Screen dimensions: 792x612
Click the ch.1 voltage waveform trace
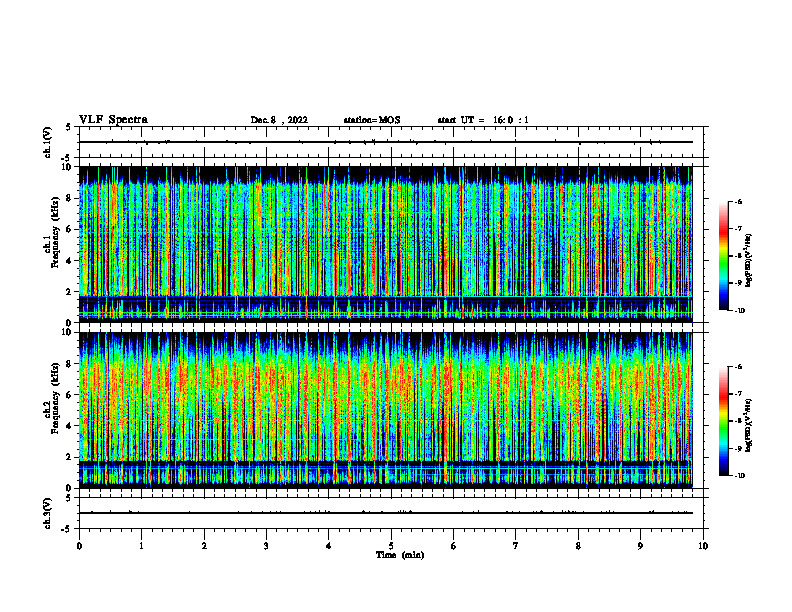point(386,142)
